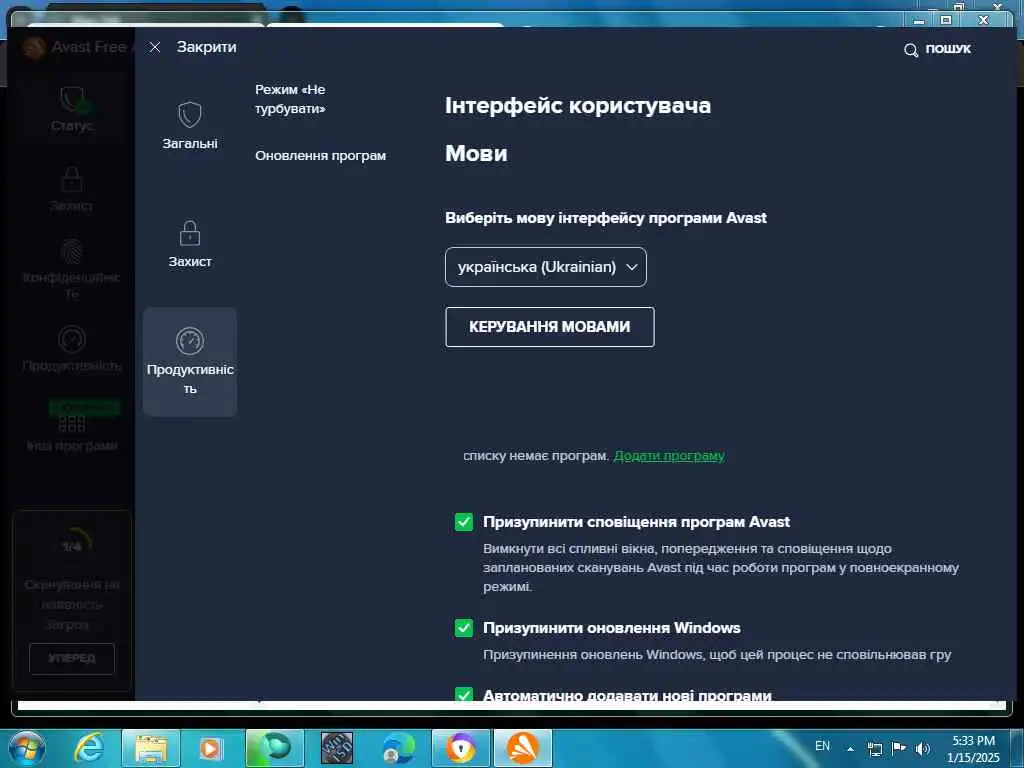This screenshot has width=1024, height=768.
Task: Open the dark Win ISO taskbar icon
Action: (x=337, y=748)
